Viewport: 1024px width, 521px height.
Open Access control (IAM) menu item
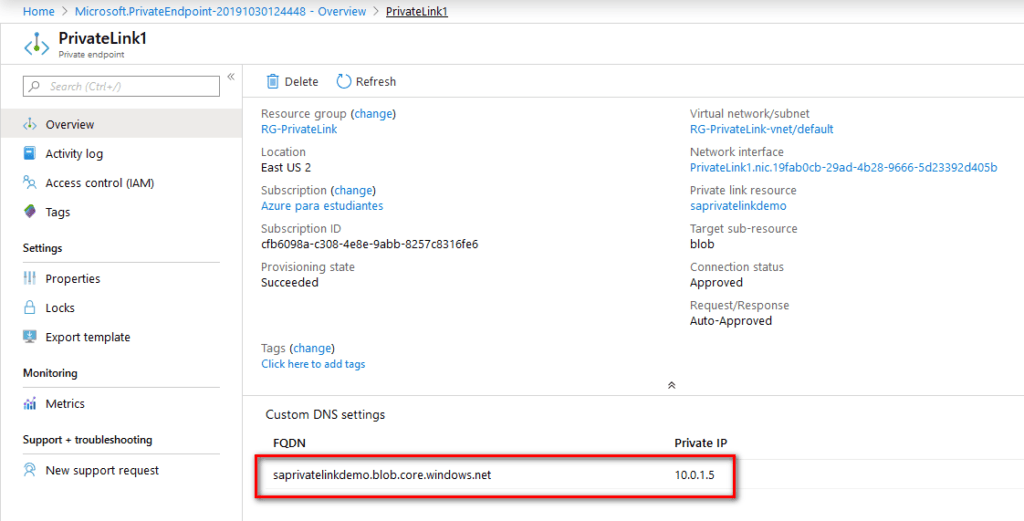coord(100,183)
